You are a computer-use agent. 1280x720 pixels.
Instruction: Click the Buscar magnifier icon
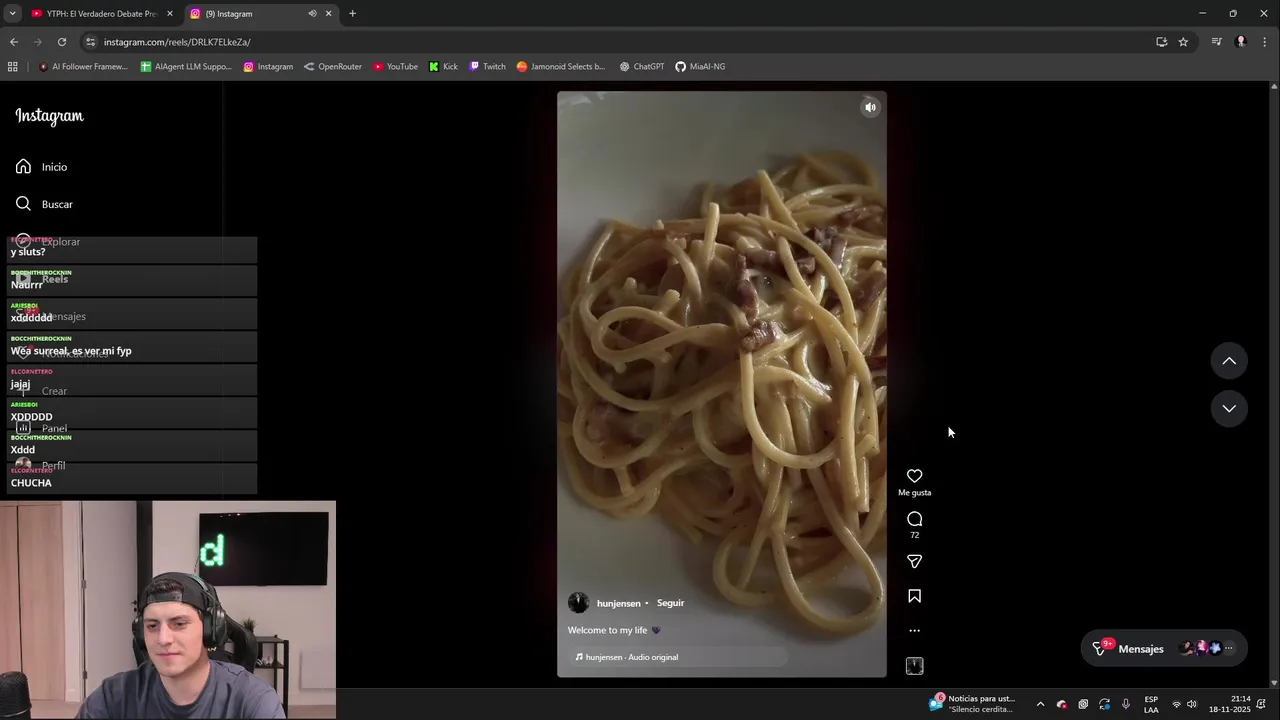[23, 203]
